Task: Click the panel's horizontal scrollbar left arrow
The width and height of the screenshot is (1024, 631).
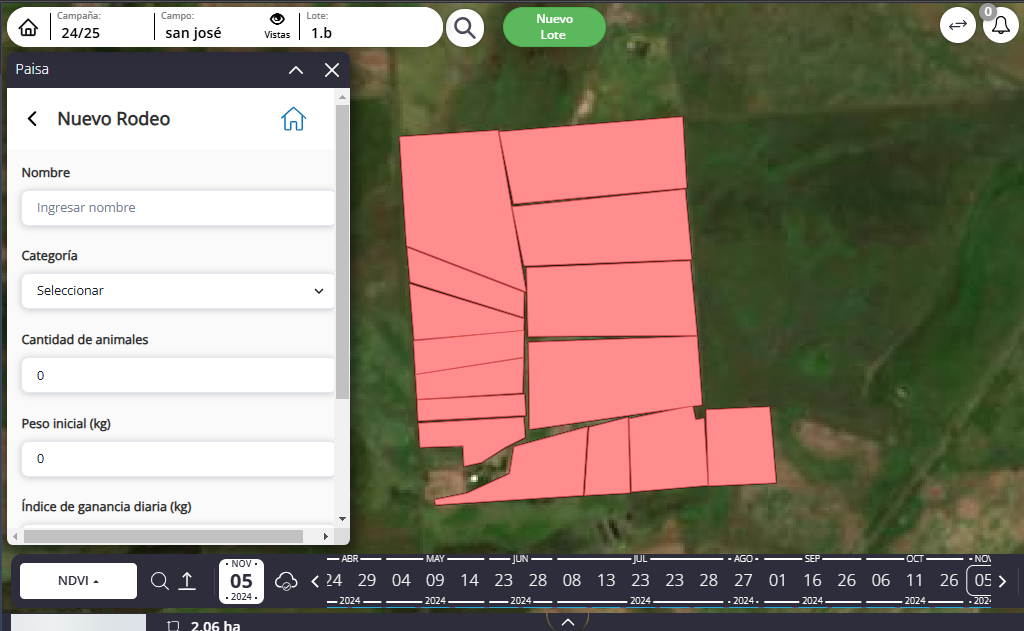Action: [15, 536]
